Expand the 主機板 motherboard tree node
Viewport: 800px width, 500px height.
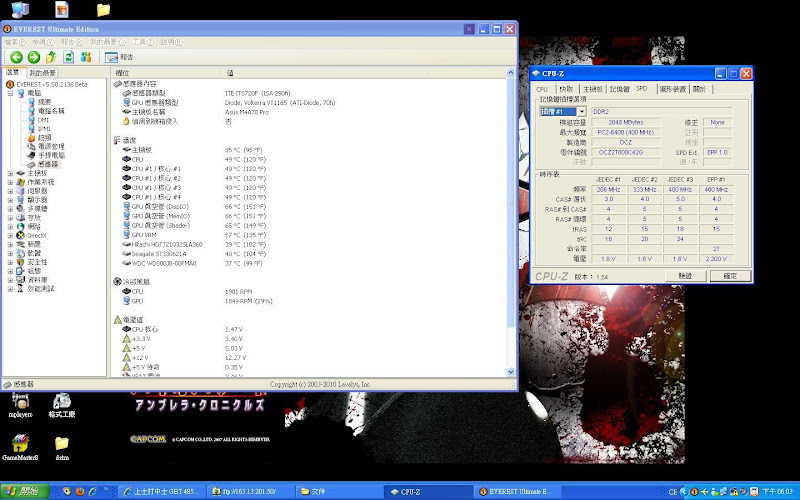pos(10,173)
